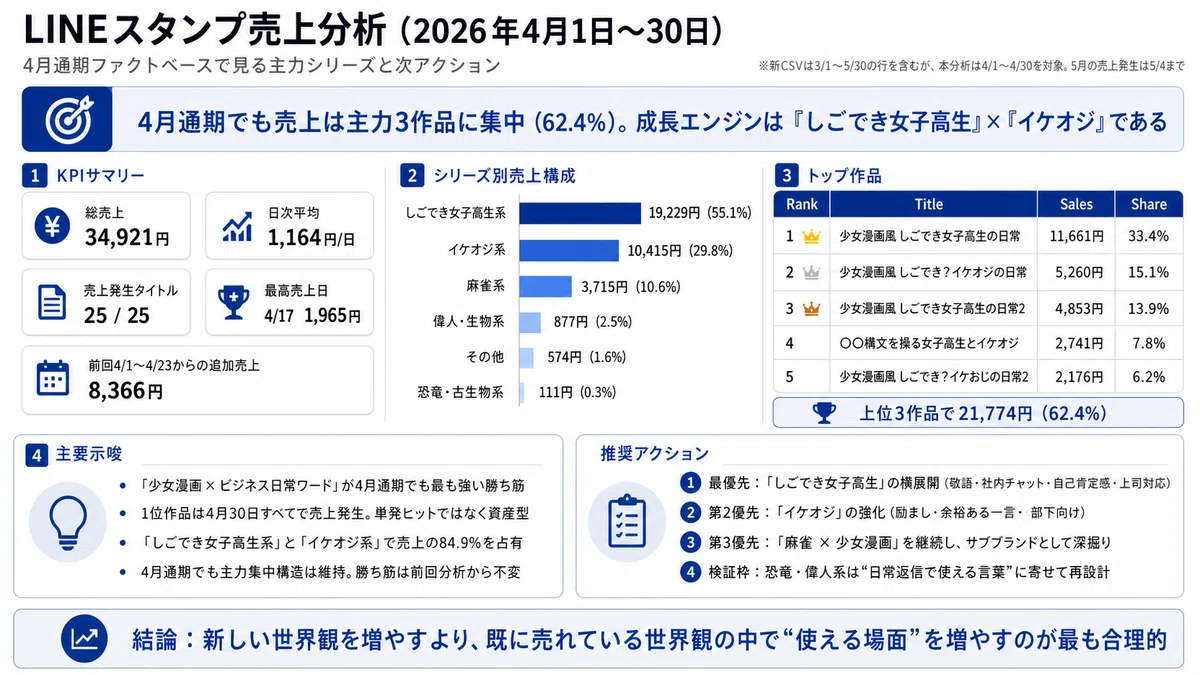Click the 上位3作品で 21,774円 (62.4%) summary
This screenshot has width=1200, height=675.
coord(977,413)
